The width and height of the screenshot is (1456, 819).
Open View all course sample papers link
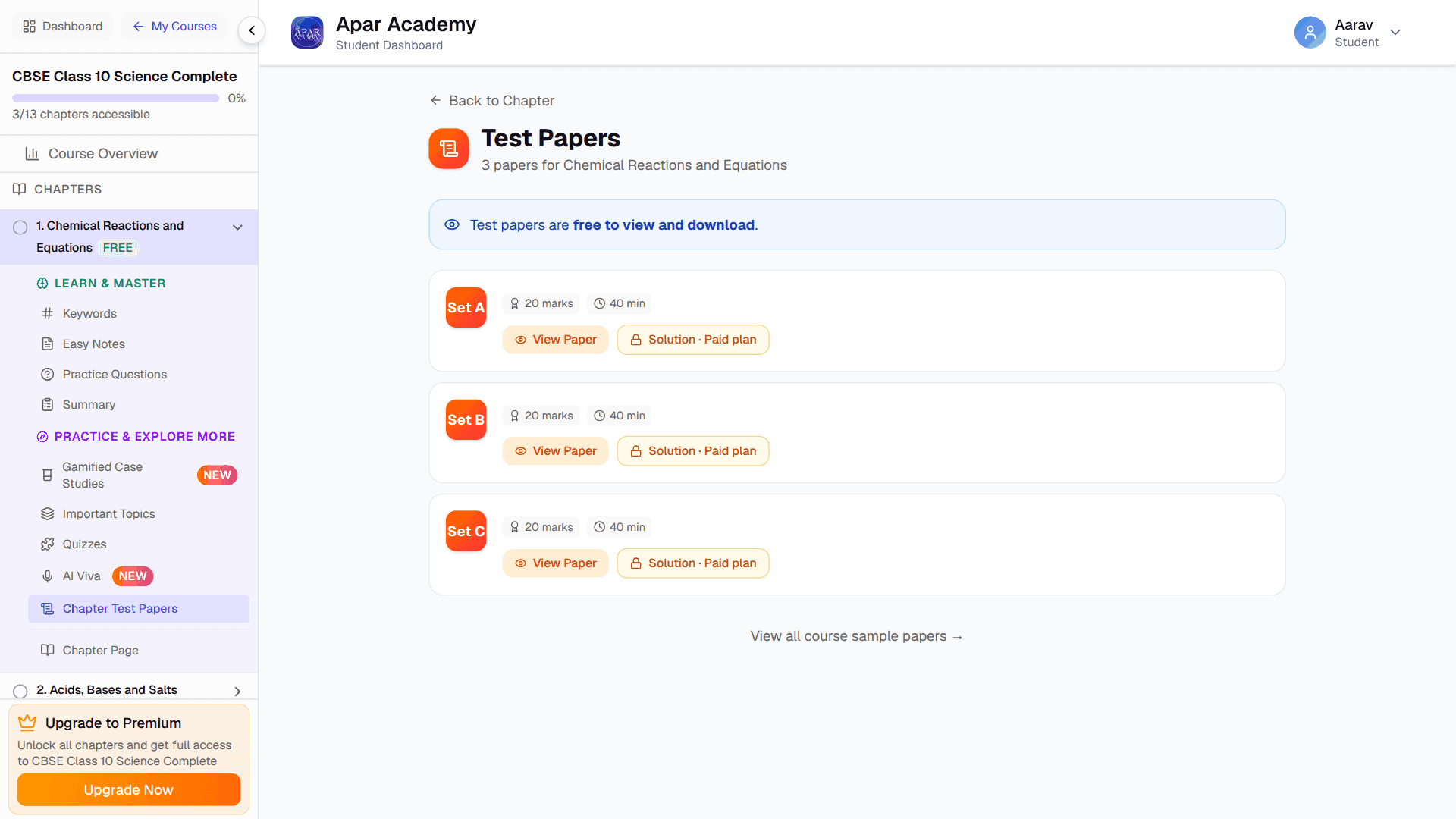[857, 635]
